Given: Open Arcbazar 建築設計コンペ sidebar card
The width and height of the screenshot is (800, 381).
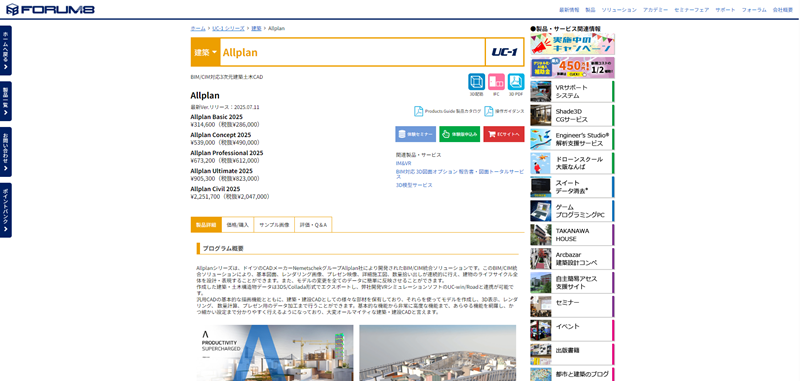Looking at the screenshot, I should point(572,259).
